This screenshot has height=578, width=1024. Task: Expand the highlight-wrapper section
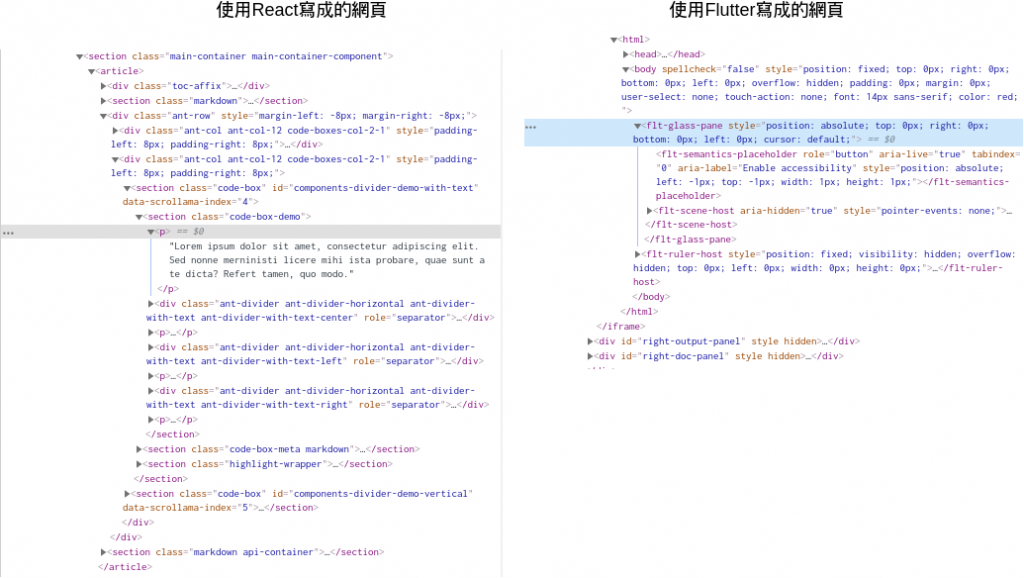coord(139,464)
